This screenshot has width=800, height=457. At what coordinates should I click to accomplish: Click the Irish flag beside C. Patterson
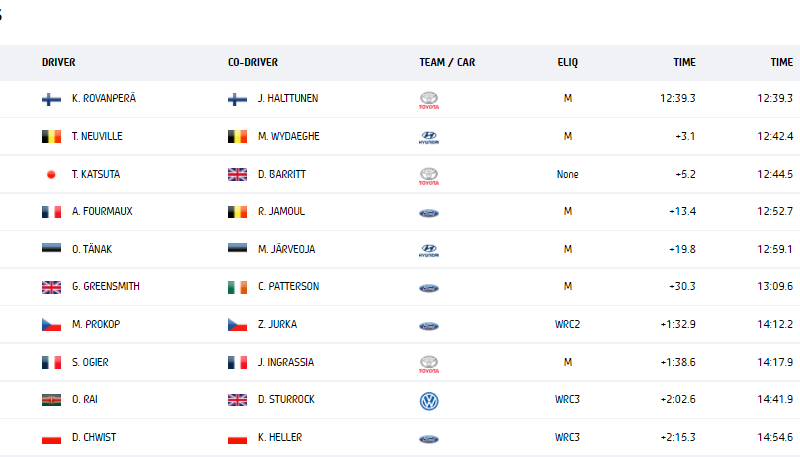(x=237, y=287)
